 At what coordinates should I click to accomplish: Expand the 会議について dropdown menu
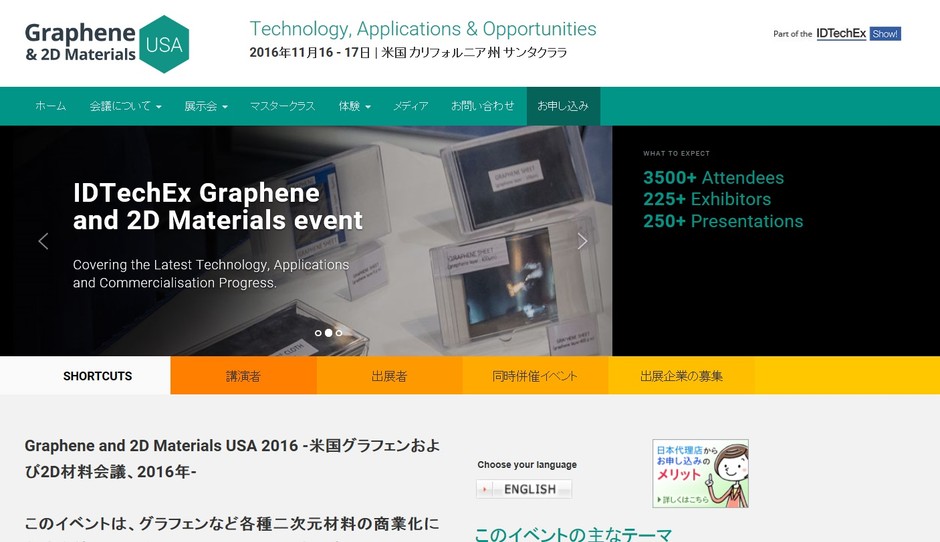[x=125, y=106]
